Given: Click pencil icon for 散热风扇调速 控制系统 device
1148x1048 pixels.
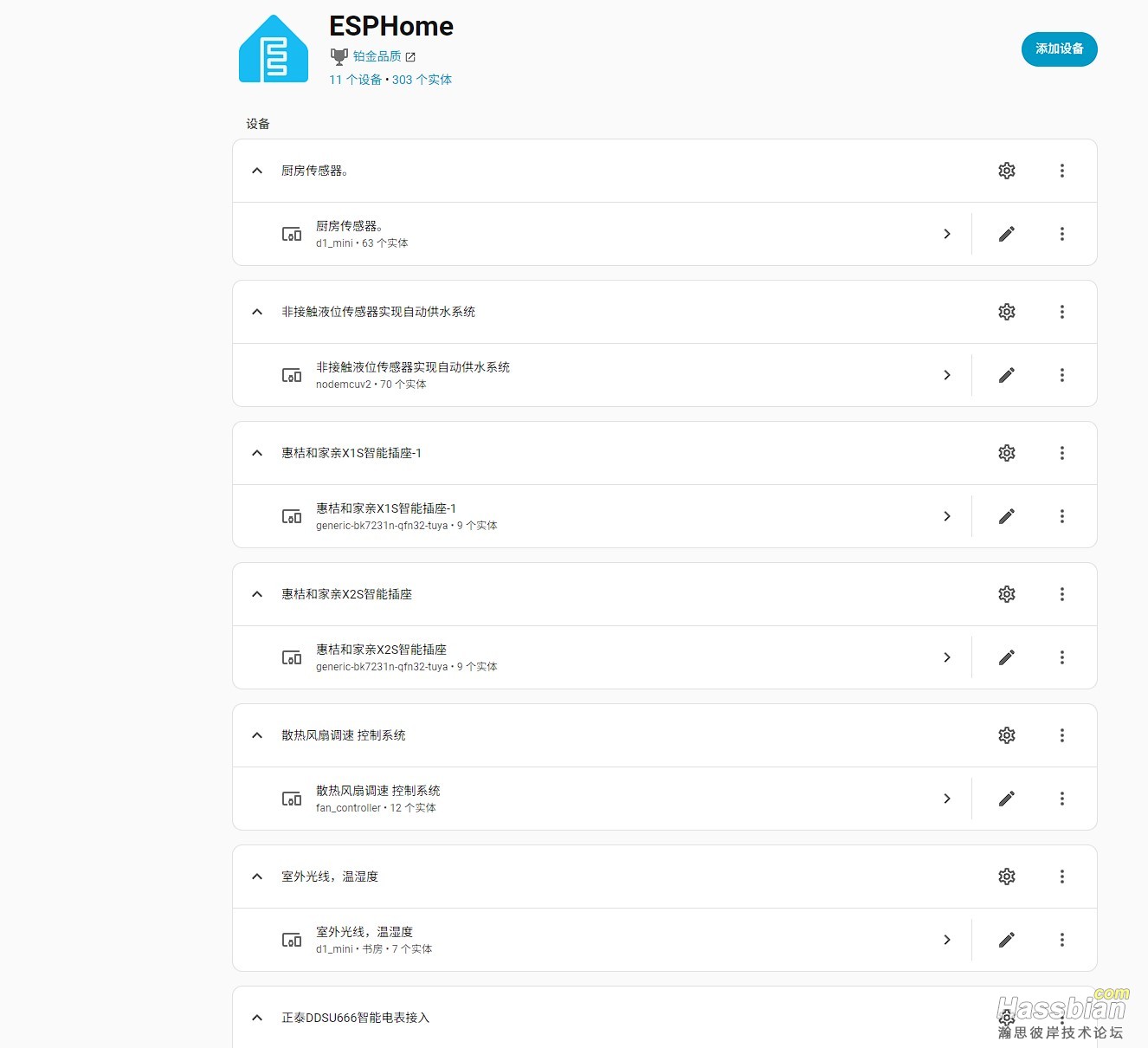Looking at the screenshot, I should (1006, 799).
